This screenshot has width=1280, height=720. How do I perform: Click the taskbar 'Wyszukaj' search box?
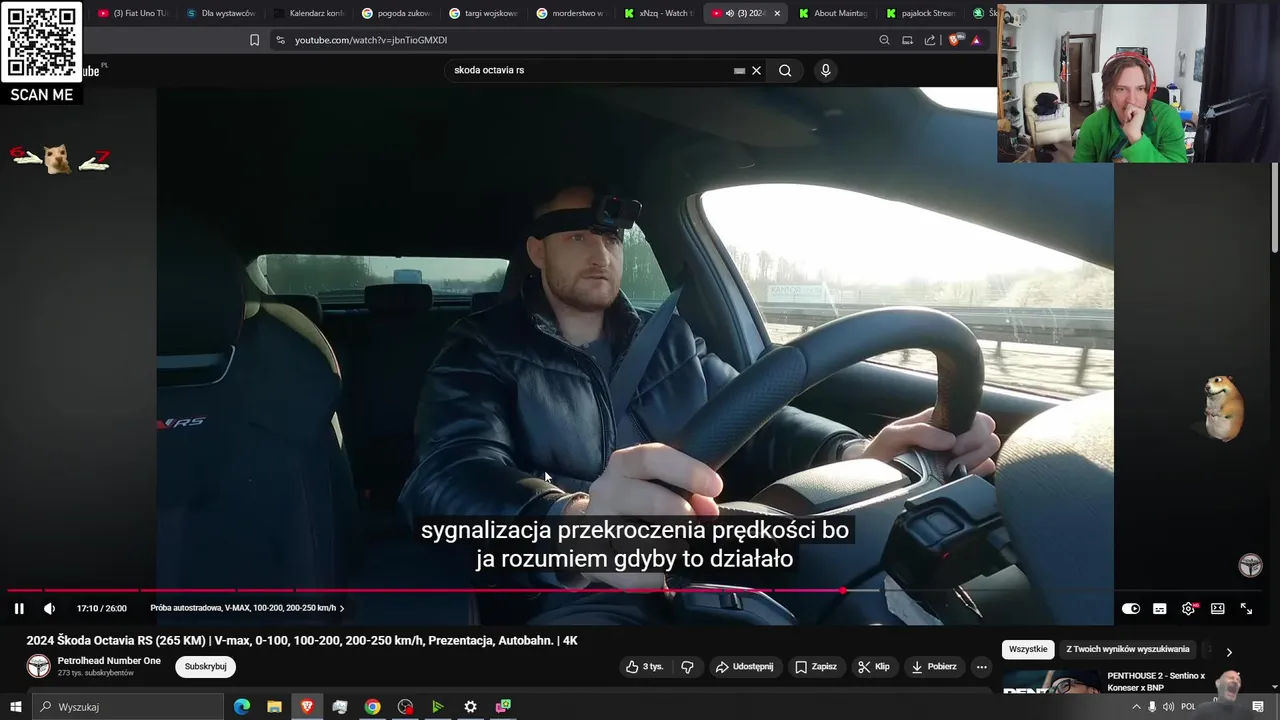(127, 707)
